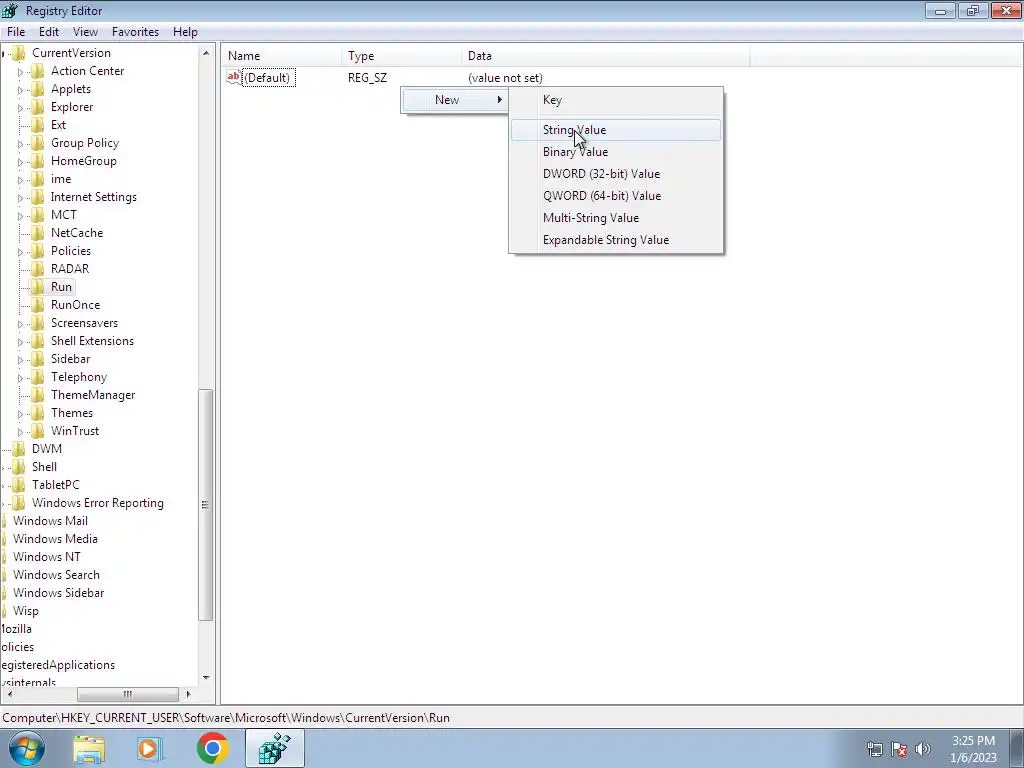
Task: Click the ThemeManager folder icon
Action: [x=39, y=395]
